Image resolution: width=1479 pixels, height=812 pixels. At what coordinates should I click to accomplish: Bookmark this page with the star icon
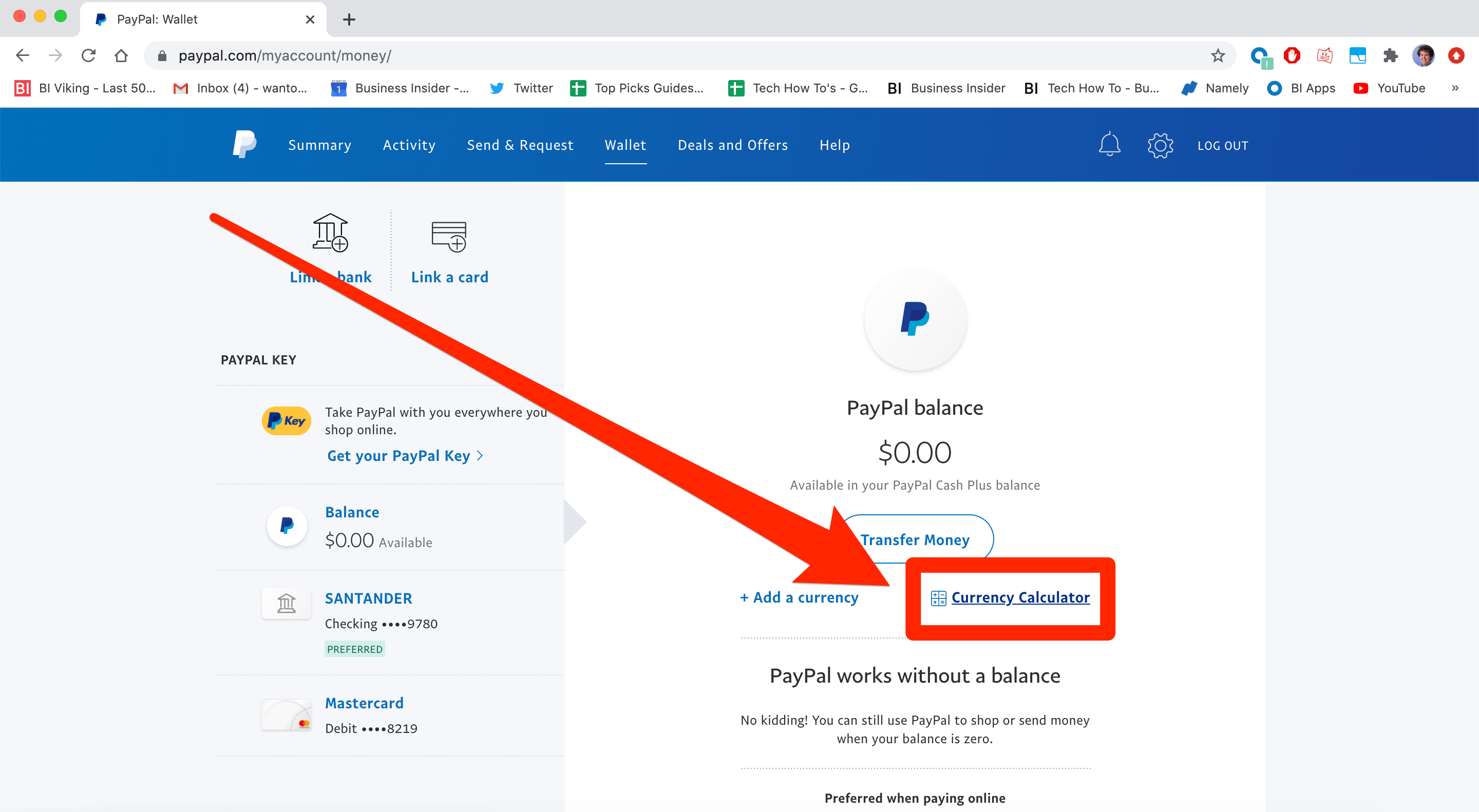pos(1217,55)
